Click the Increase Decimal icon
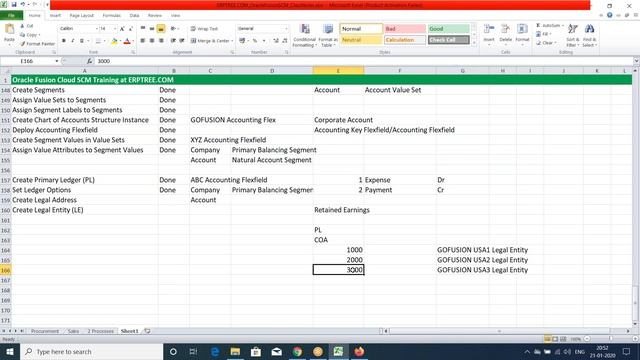This screenshot has height=360, width=640. pos(276,41)
